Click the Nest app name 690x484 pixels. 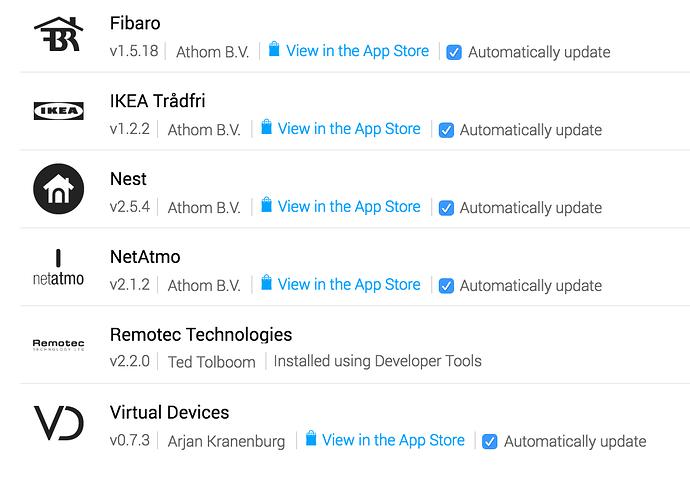[128, 179]
